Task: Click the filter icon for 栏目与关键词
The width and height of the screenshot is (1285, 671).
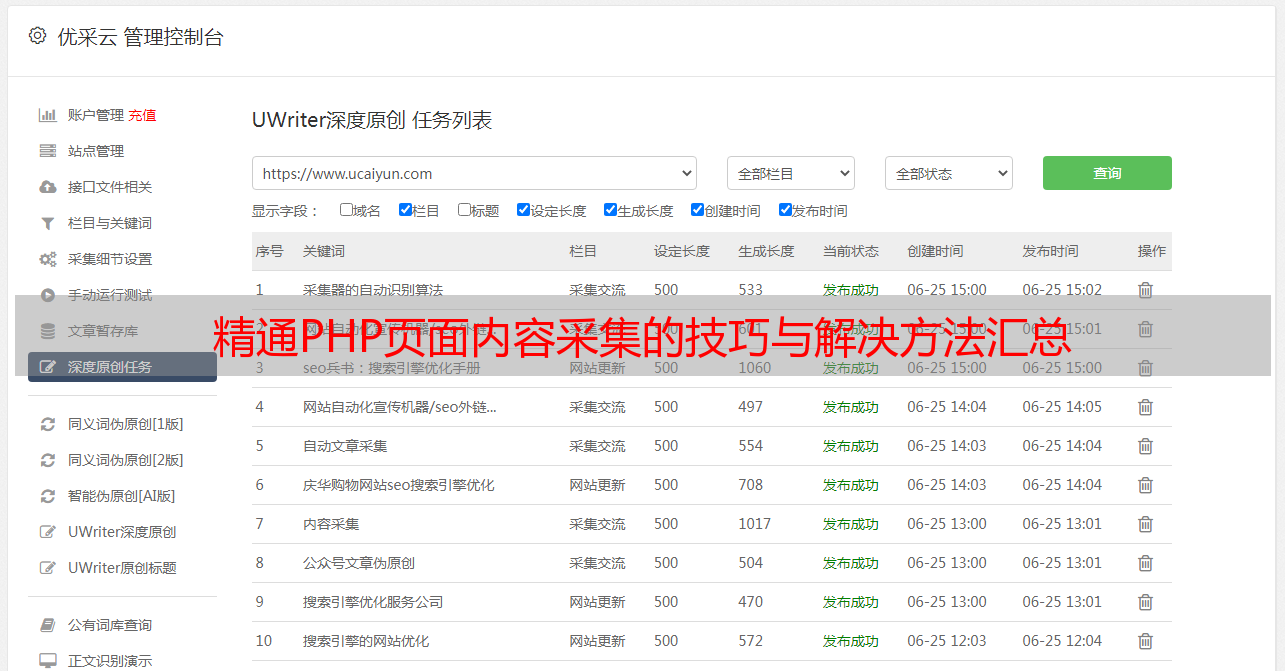Action: pos(47,223)
